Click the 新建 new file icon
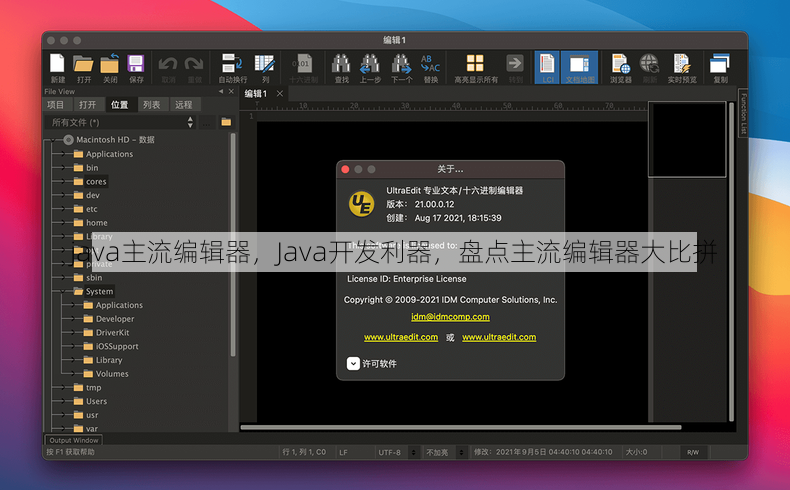This screenshot has width=790, height=490. (x=57, y=63)
